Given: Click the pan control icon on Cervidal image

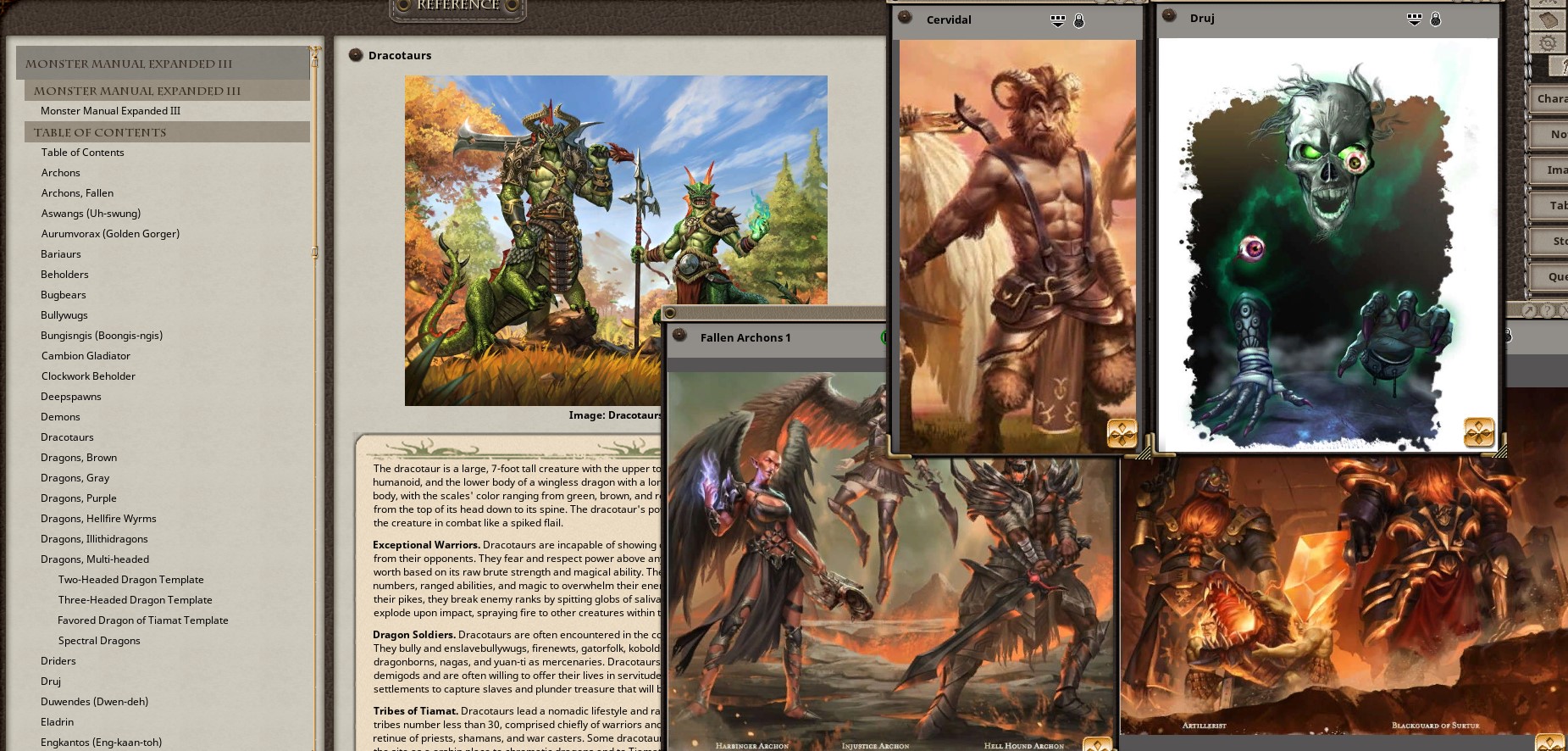Looking at the screenshot, I should pyautogui.click(x=1122, y=433).
